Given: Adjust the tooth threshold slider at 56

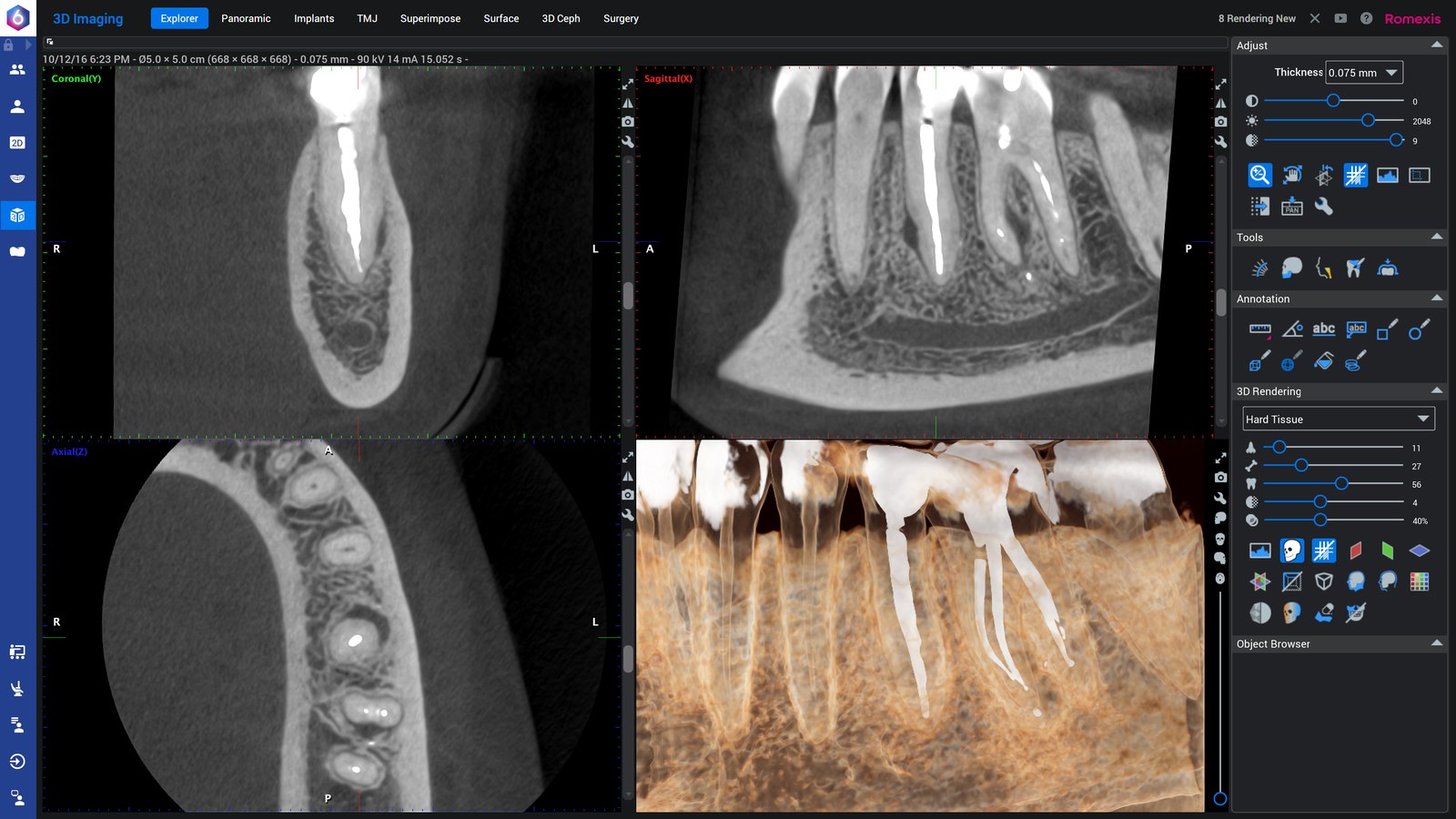Looking at the screenshot, I should pos(1341,484).
